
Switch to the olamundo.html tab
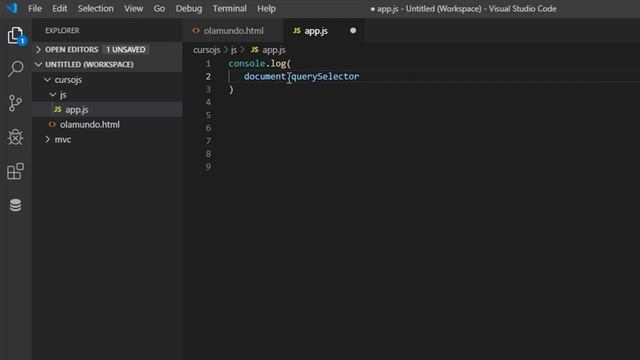pos(233,31)
